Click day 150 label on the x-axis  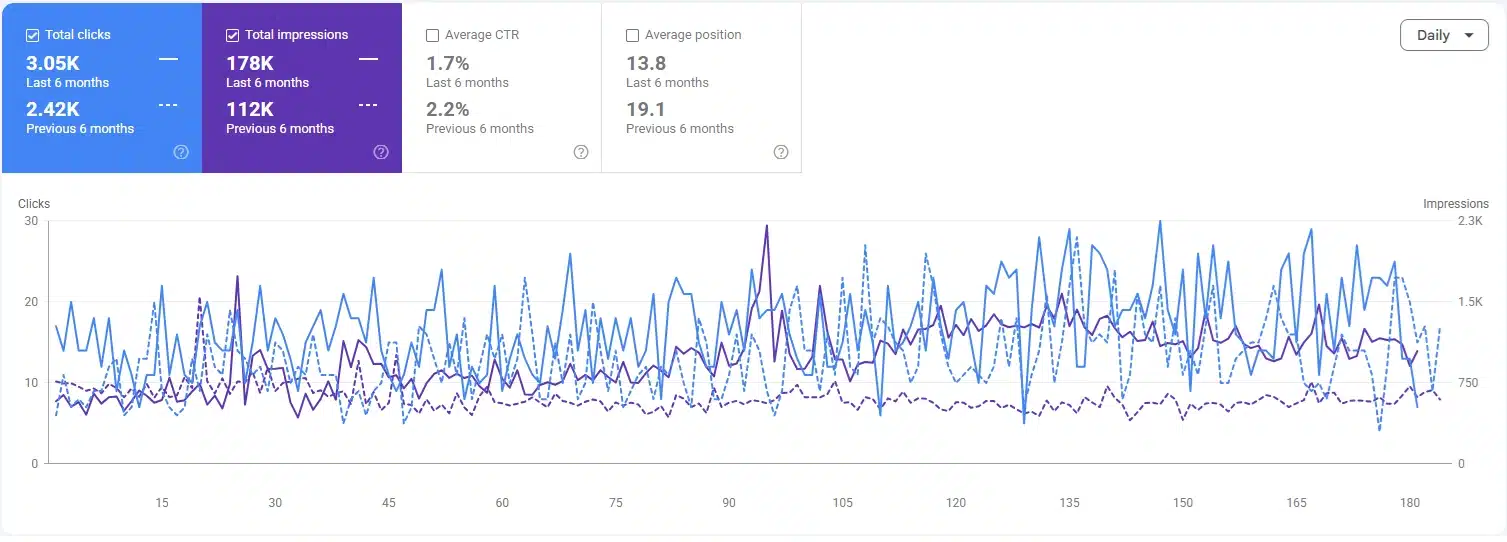coord(1183,503)
